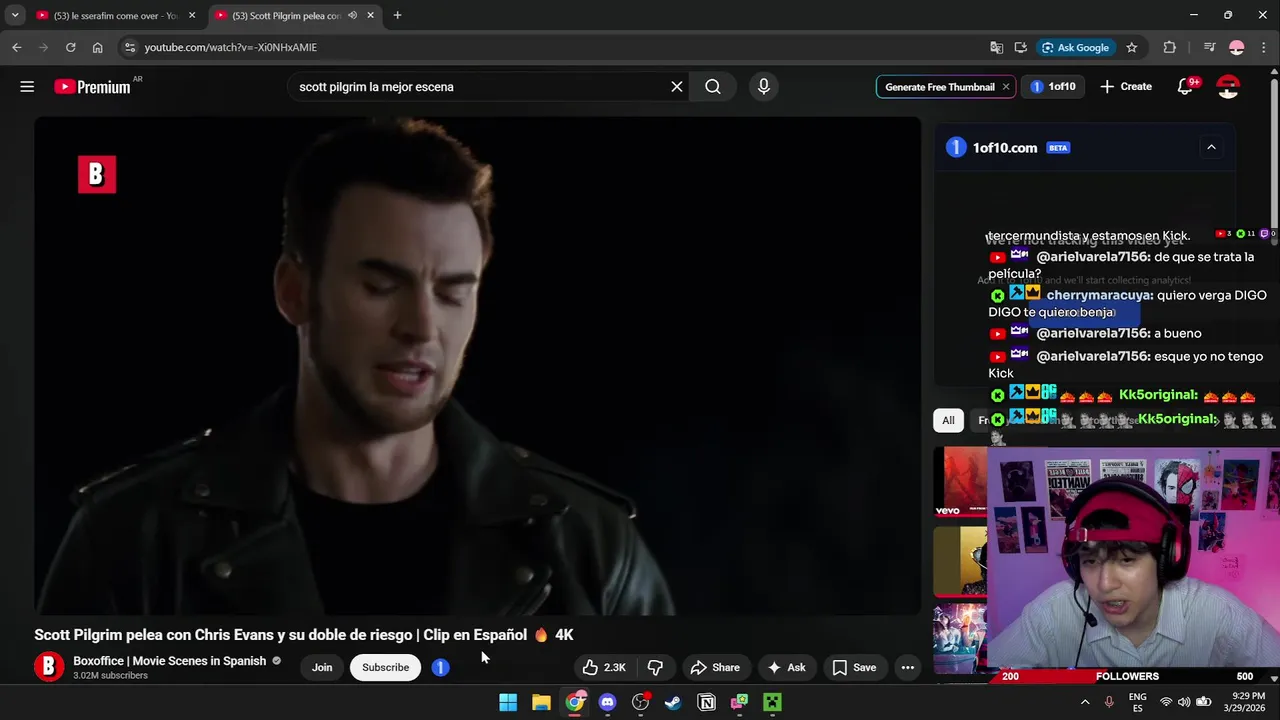Go to YouTube Premium home logo
This screenshot has height=720, width=1280.
click(x=92, y=87)
